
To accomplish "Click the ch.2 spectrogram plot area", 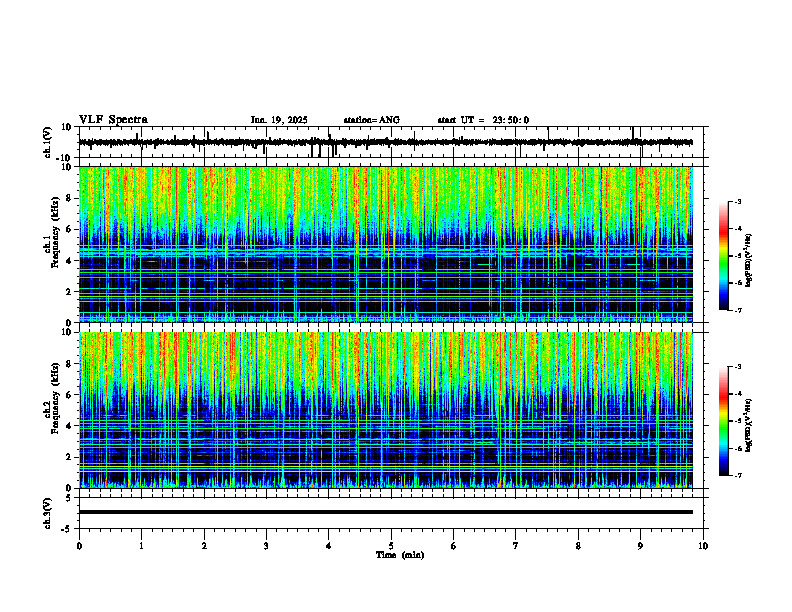I will click(386, 410).
